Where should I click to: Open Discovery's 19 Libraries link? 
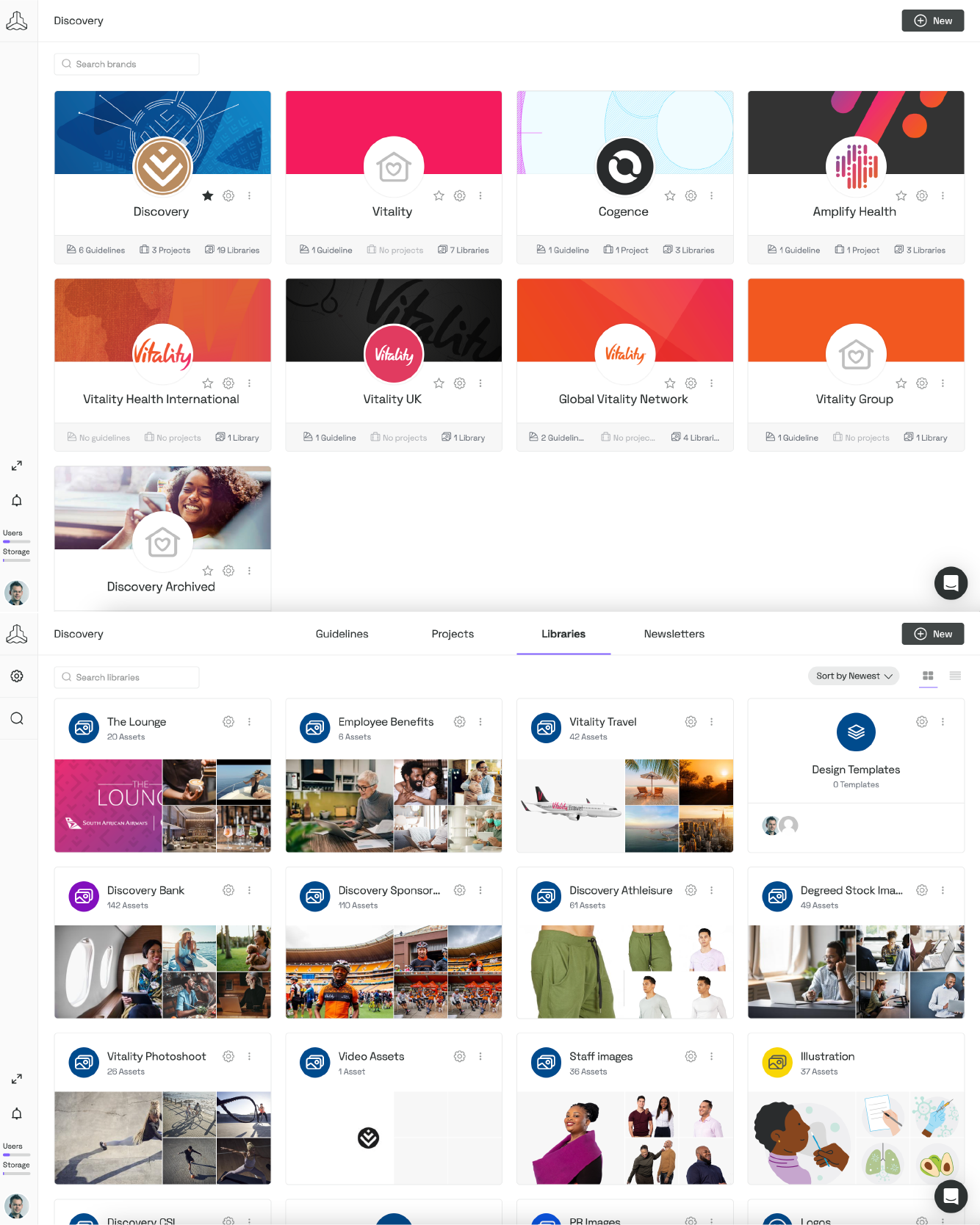pyautogui.click(x=232, y=250)
